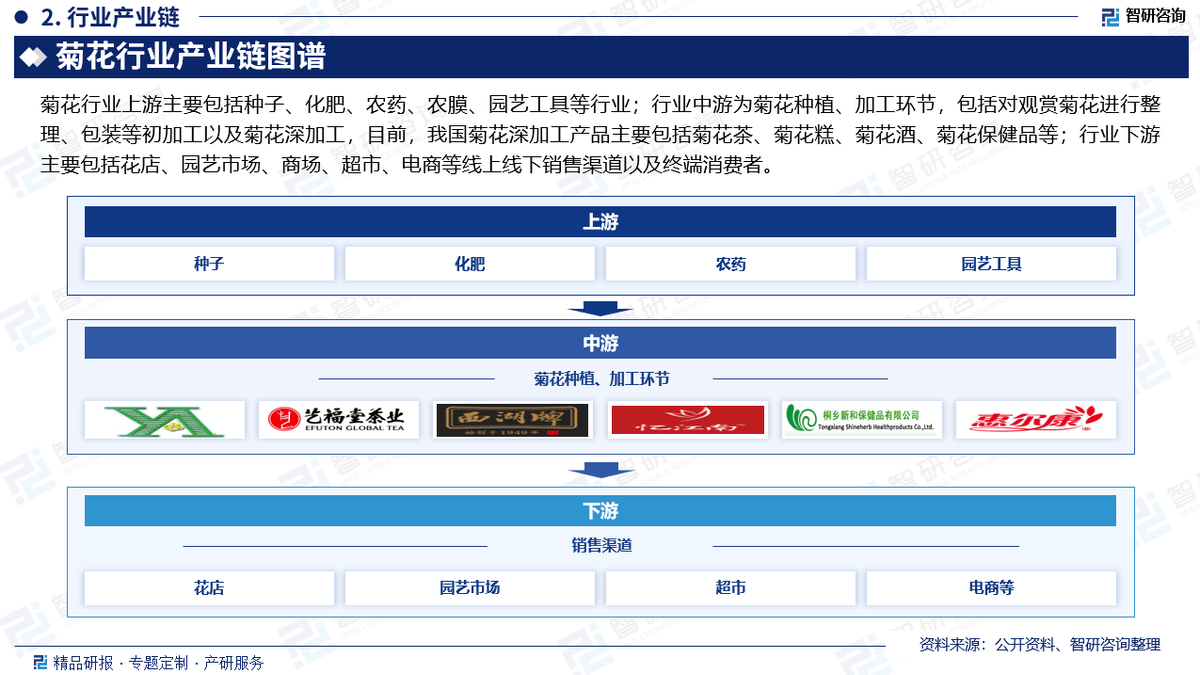Click the green YA company logo

click(165, 419)
